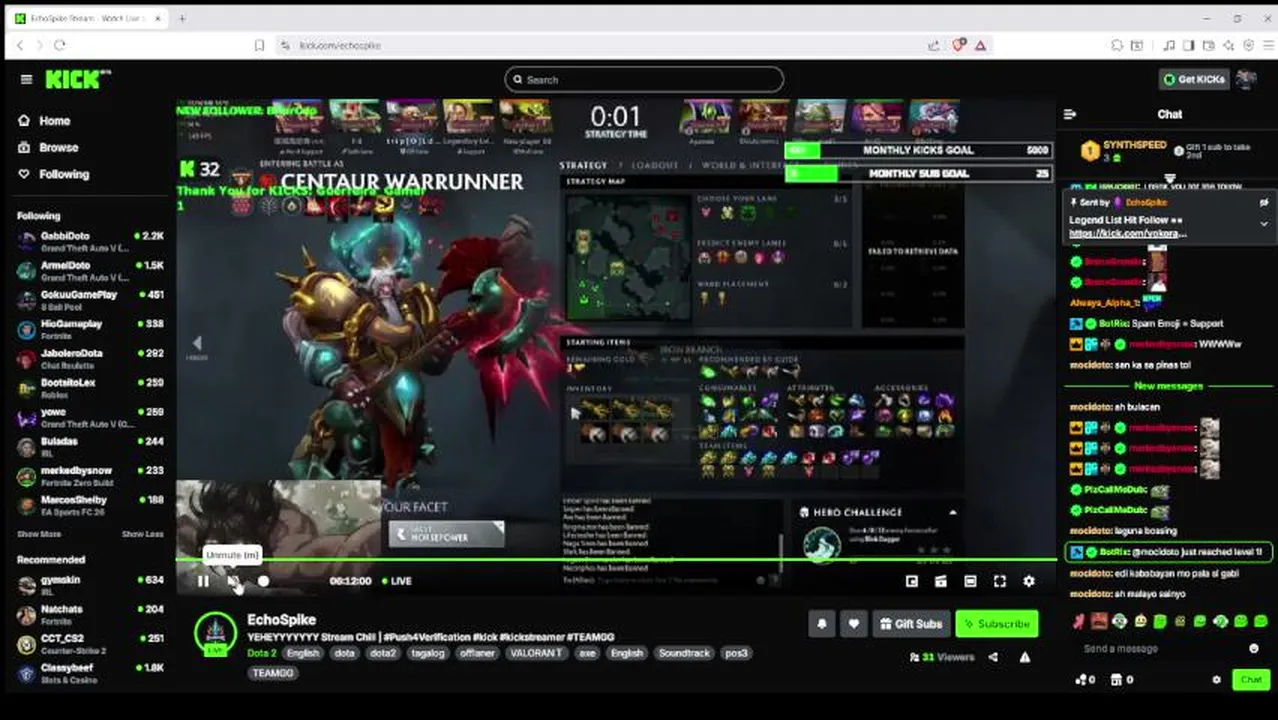The image size is (1278, 720).
Task: Open GokuuGamePlay channel in sidebar
Action: click(x=90, y=300)
